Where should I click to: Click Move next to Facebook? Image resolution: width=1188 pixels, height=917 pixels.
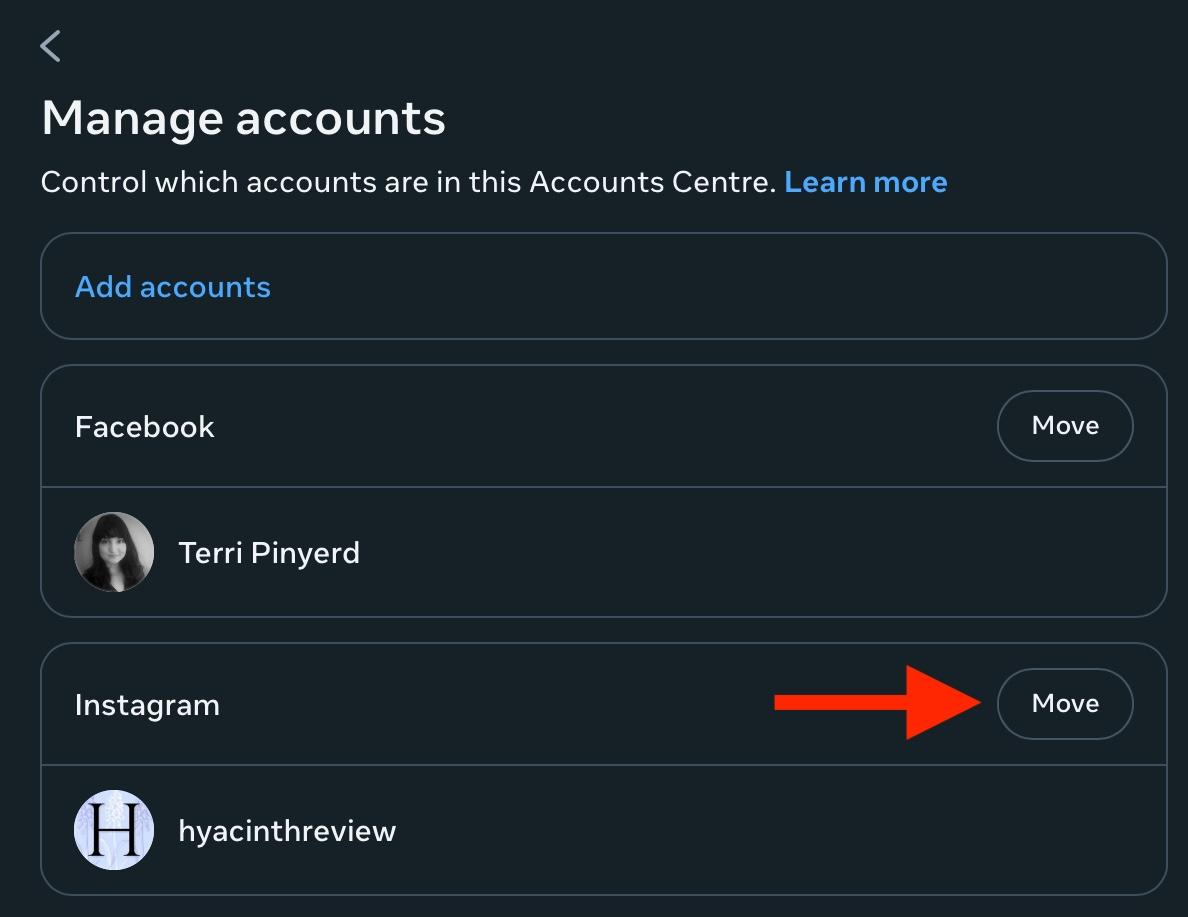tap(1065, 425)
